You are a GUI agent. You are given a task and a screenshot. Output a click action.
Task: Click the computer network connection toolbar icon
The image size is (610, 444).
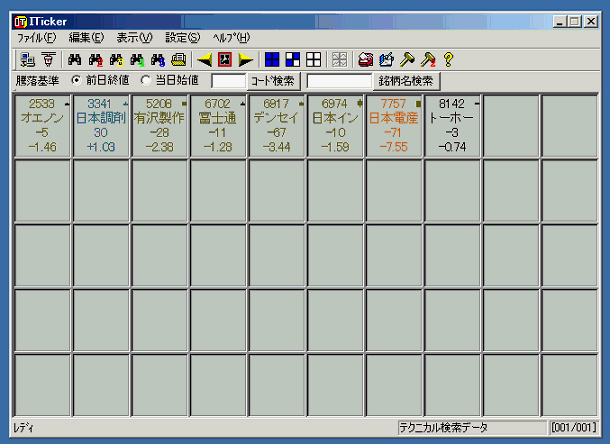27,60
